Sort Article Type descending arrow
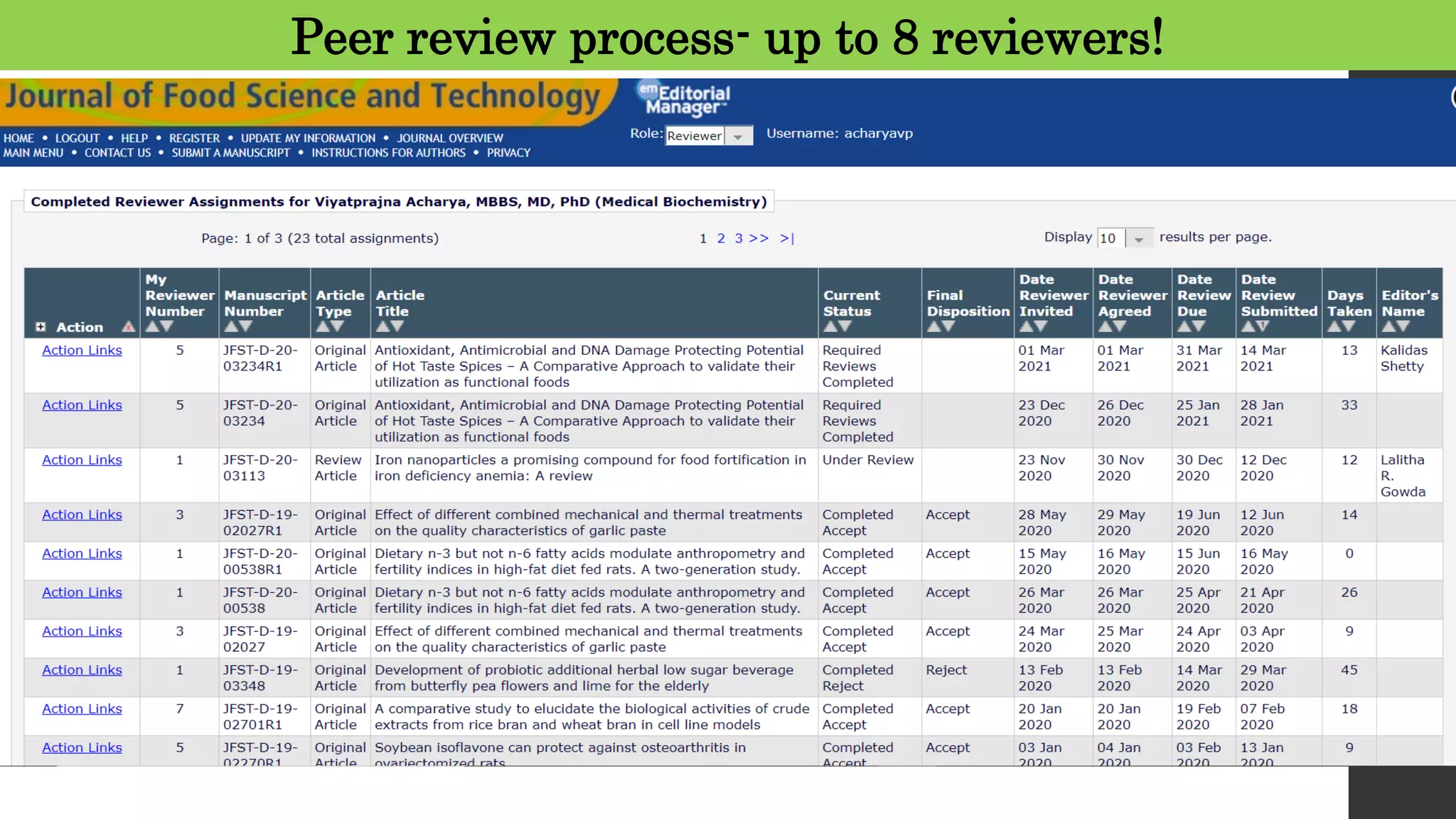Screen dimensions: 1456x819 click(337, 326)
